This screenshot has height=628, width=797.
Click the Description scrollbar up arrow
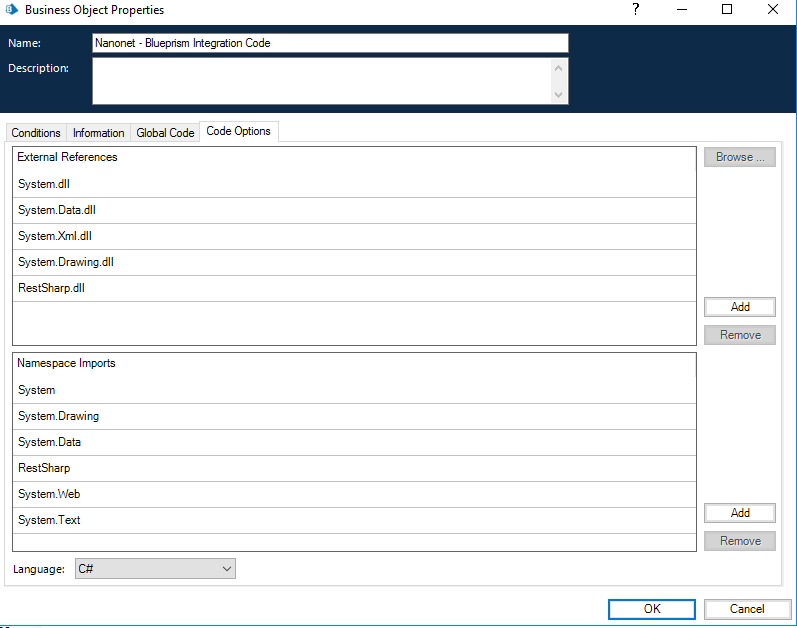click(x=559, y=68)
